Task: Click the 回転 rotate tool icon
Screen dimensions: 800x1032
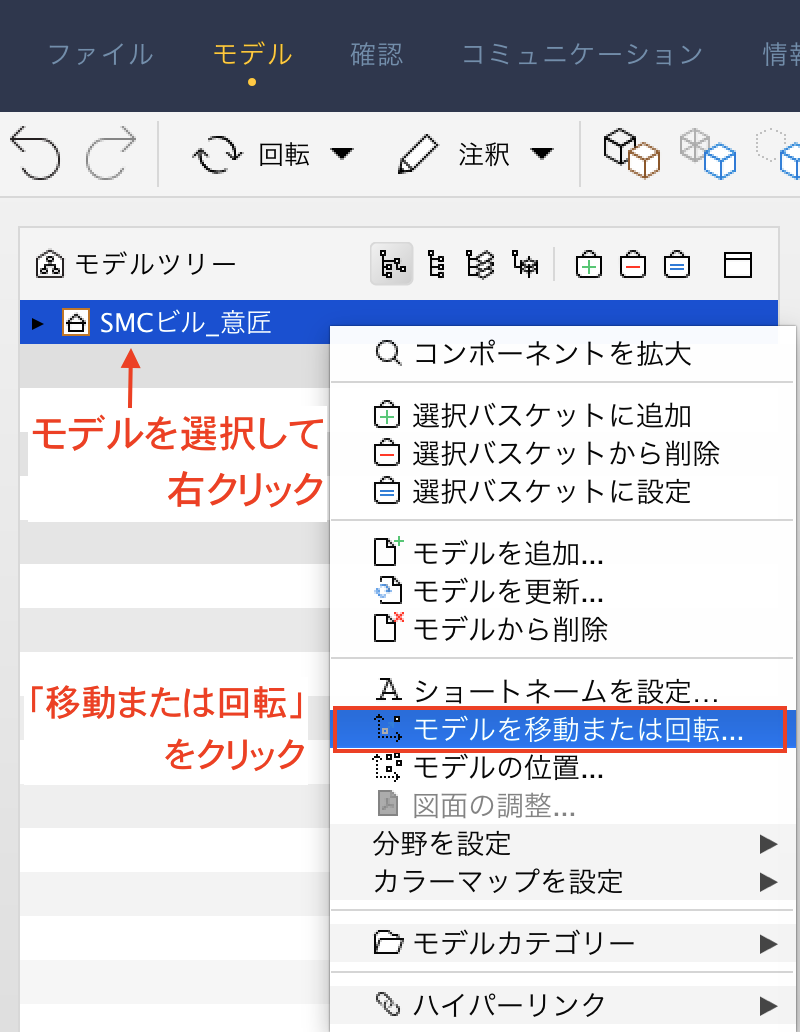Action: coord(217,155)
